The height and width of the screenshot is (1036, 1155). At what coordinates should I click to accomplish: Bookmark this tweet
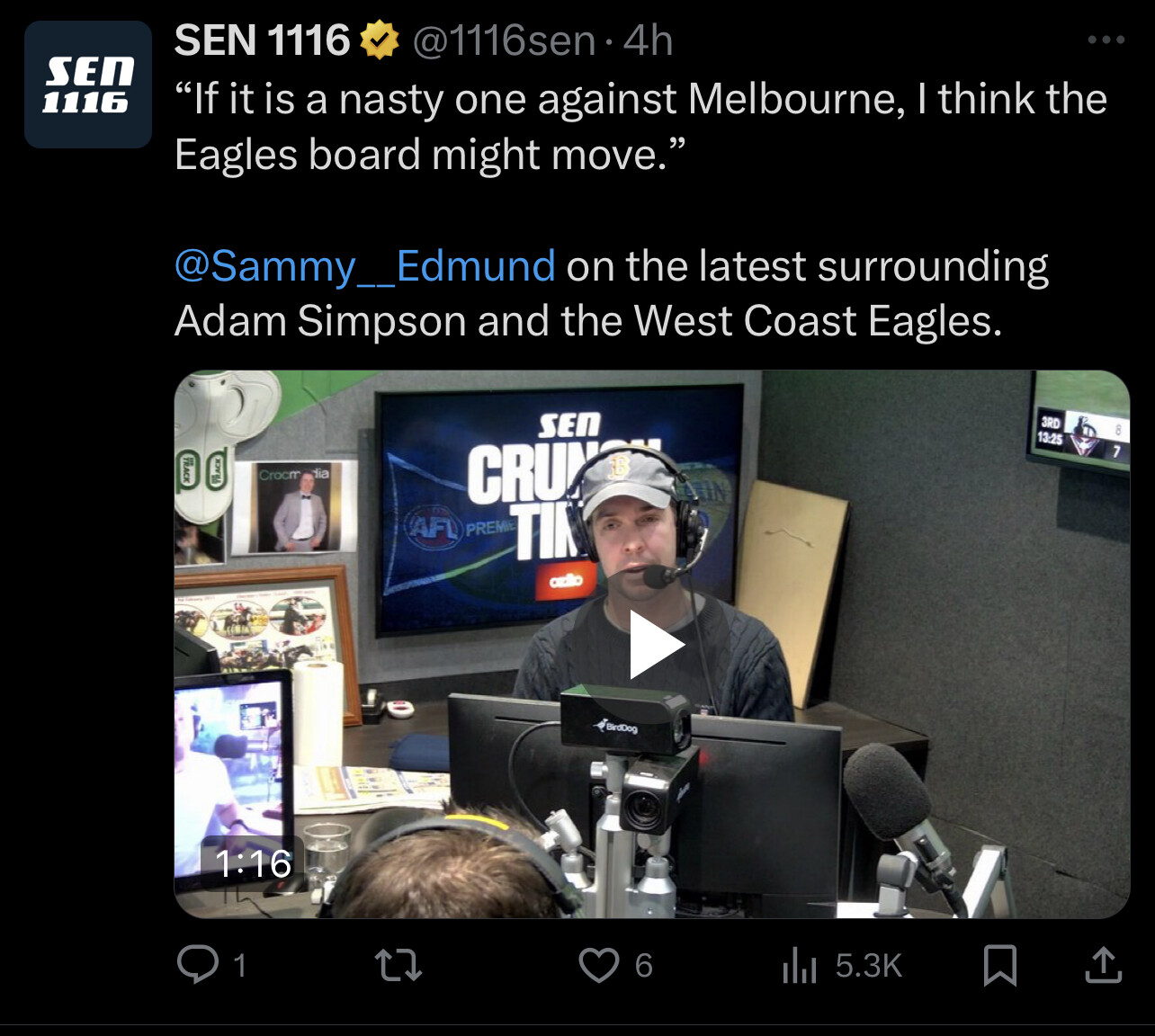[x=1000, y=966]
